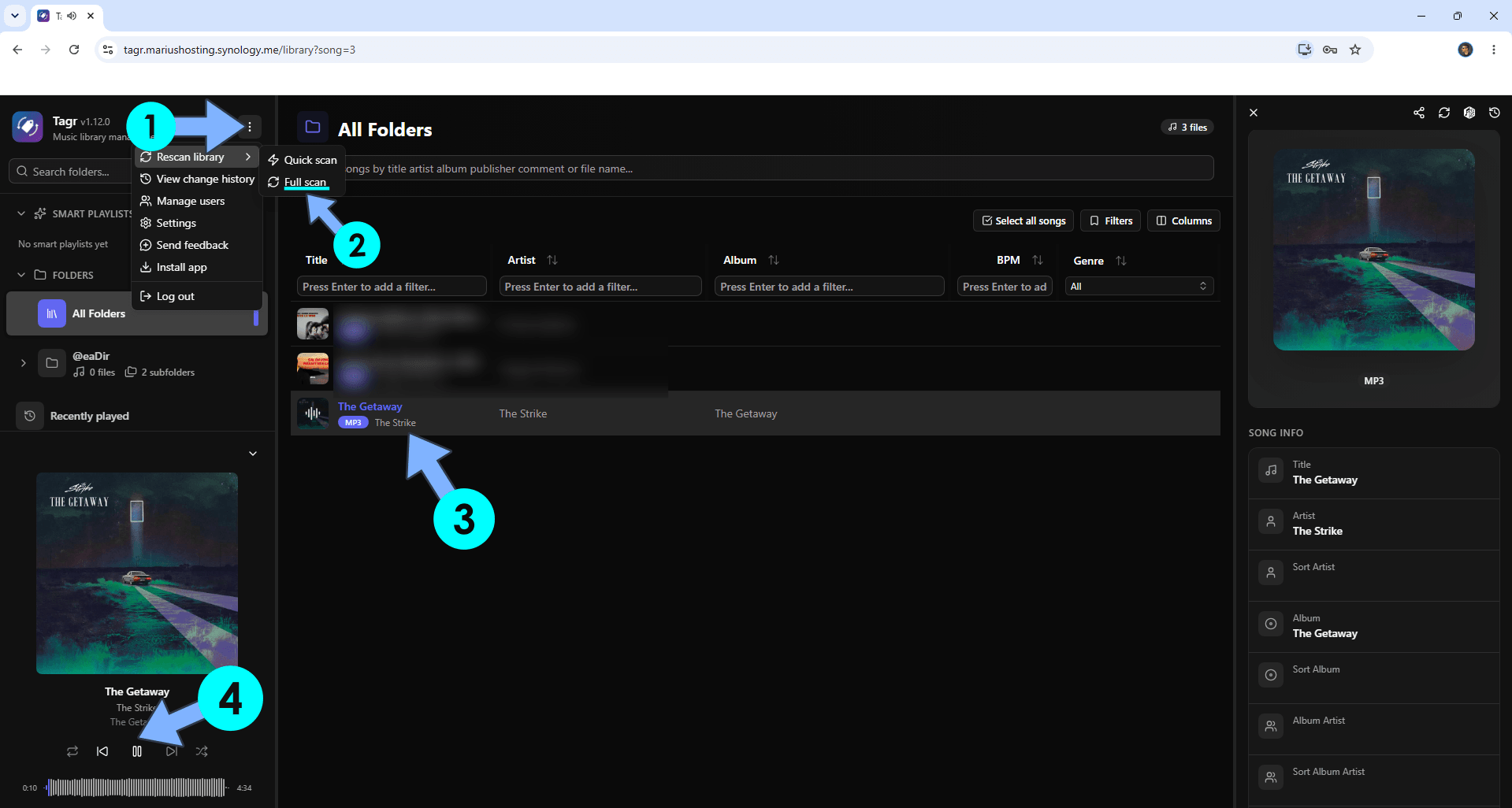Sort the table by Artist
The width and height of the screenshot is (1512, 808).
[x=552, y=260]
